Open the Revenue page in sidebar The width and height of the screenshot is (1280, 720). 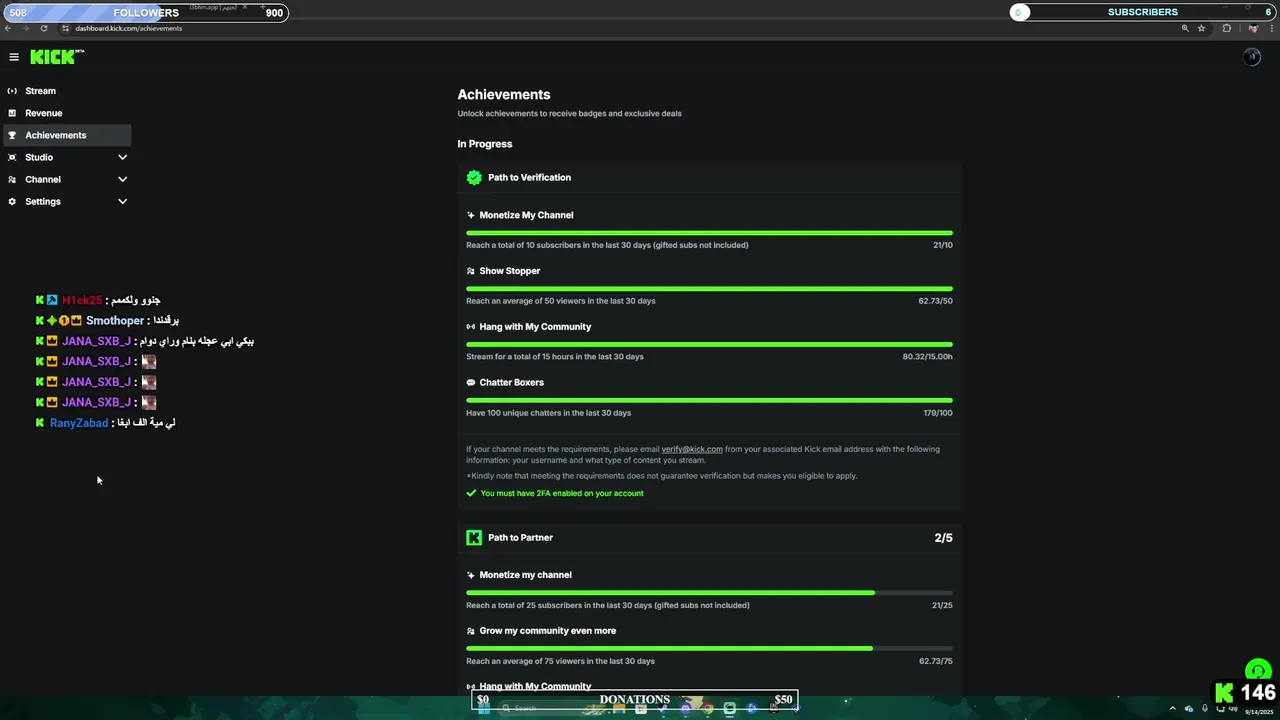click(67, 113)
